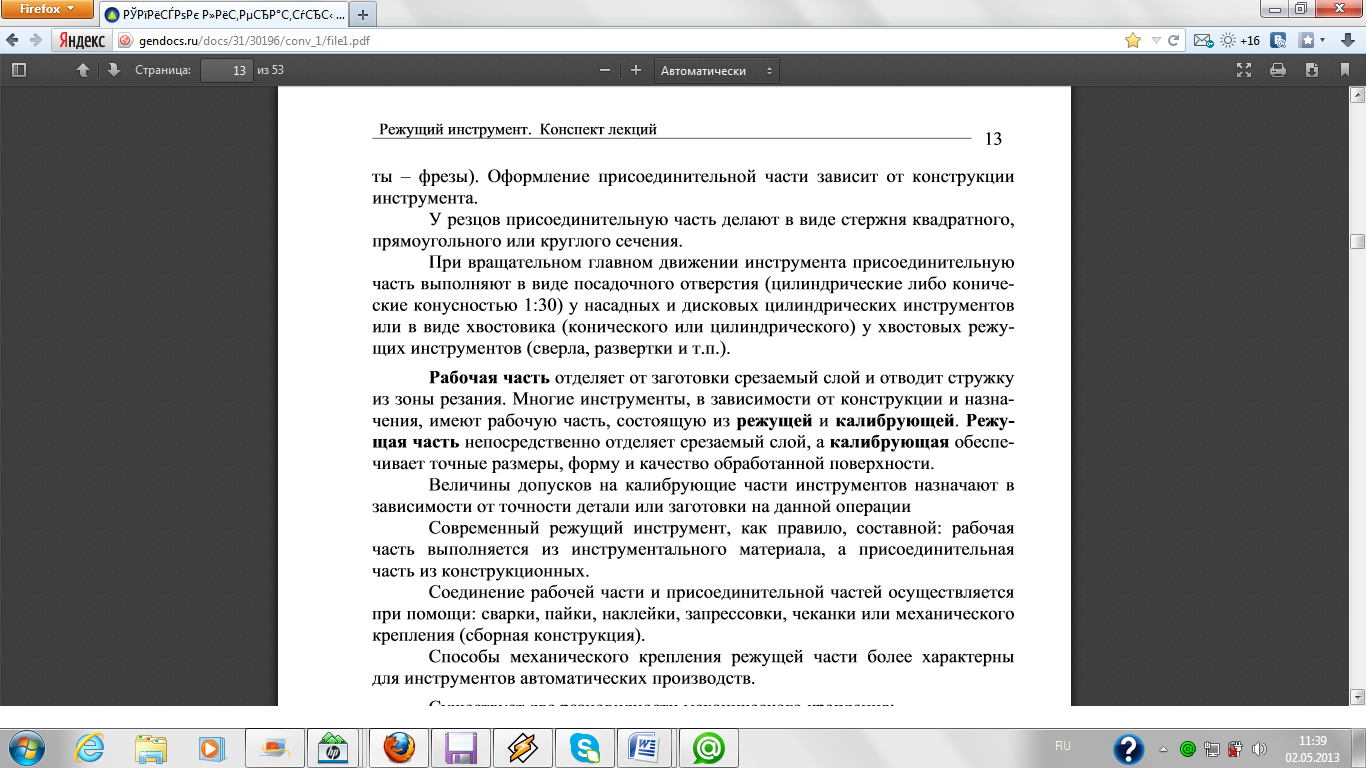1366x768 pixels.
Task: Open Skype from the taskbar
Action: tap(585, 747)
